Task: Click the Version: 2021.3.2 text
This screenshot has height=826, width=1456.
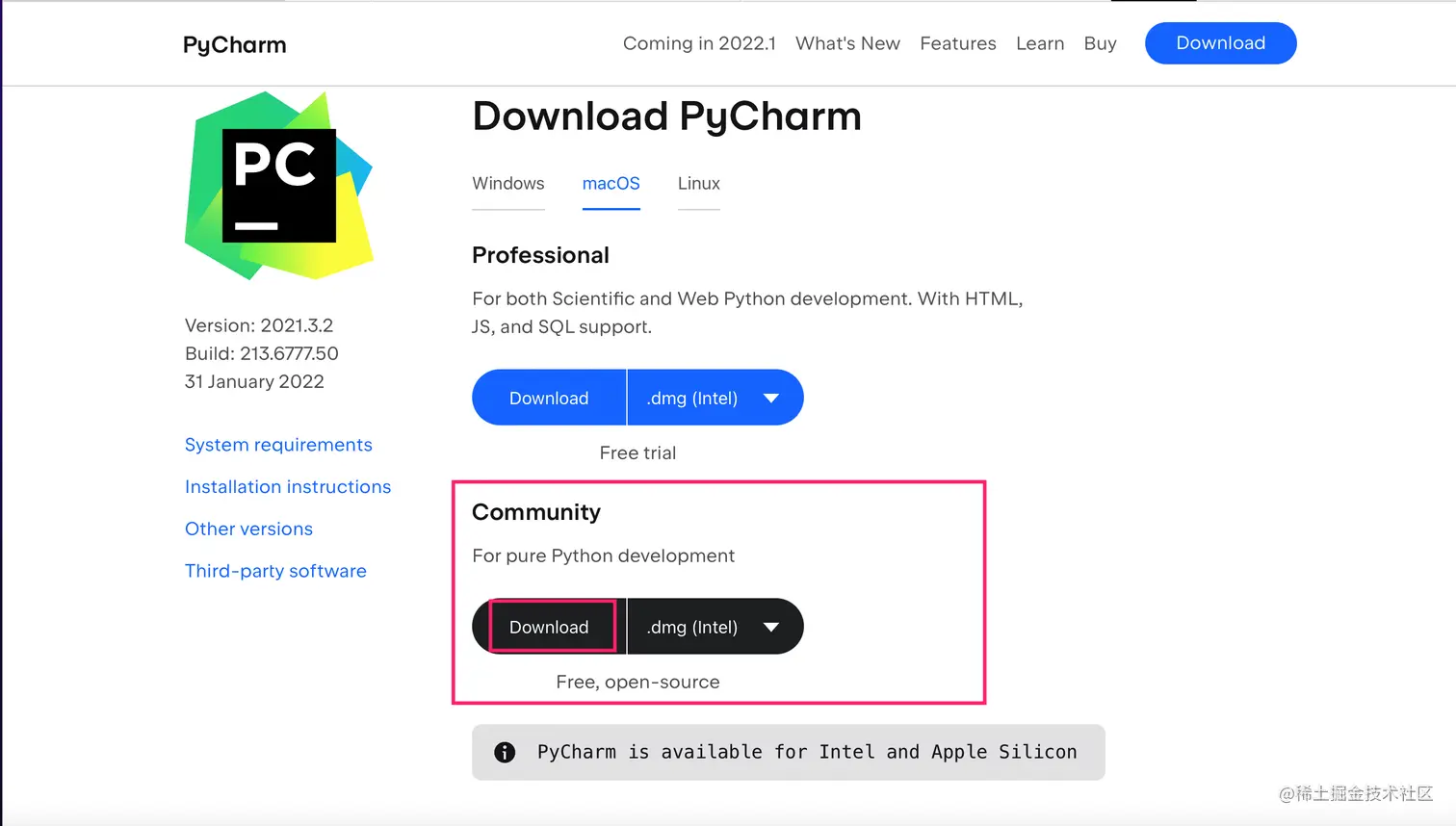Action: (259, 325)
